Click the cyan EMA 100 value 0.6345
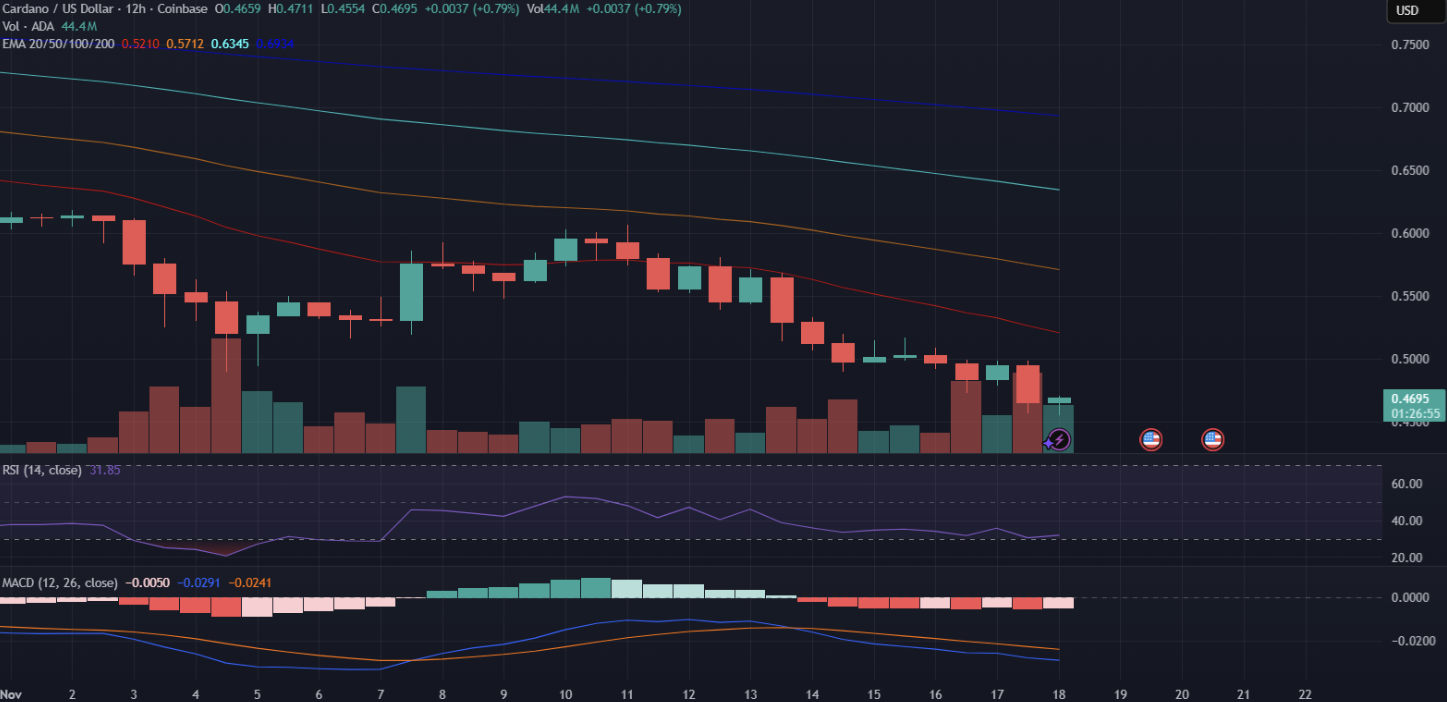Screen dimensions: 1447x702 coord(231,44)
